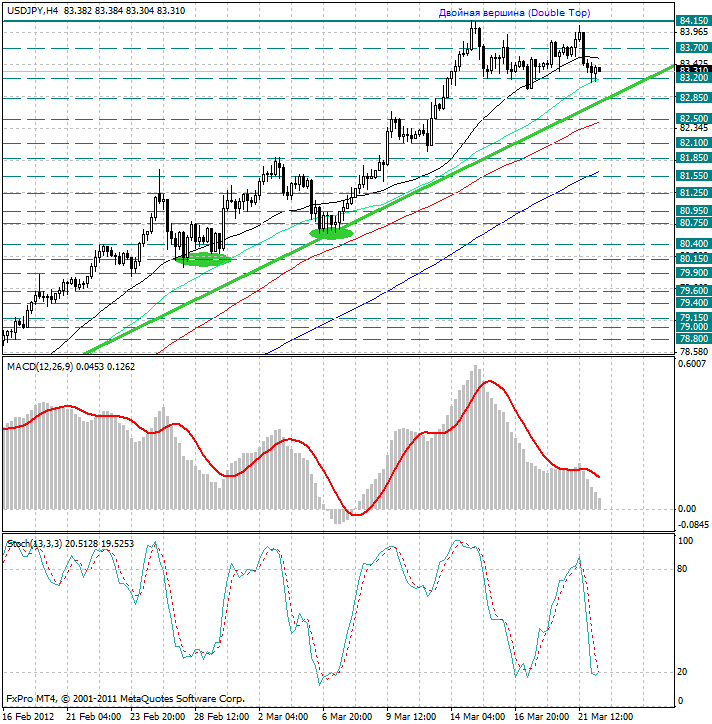Click the 28 Feb 12:00 date label
Image resolution: width=712 pixels, height=724 pixels.
coord(221,717)
